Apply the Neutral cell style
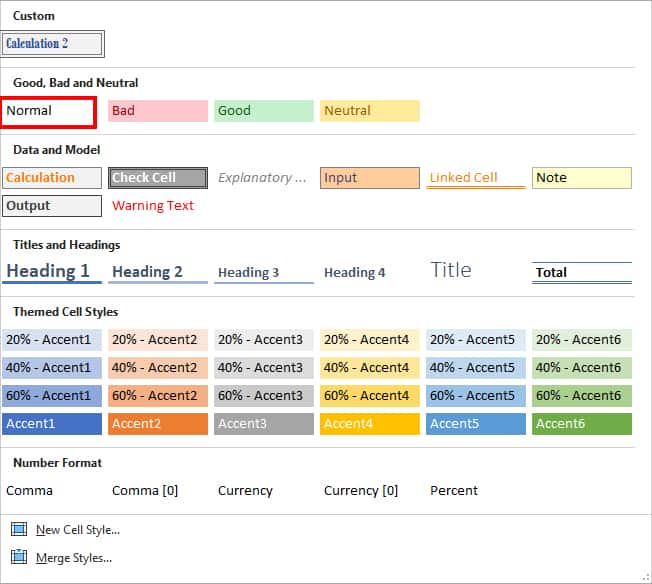The image size is (652, 584). click(370, 111)
